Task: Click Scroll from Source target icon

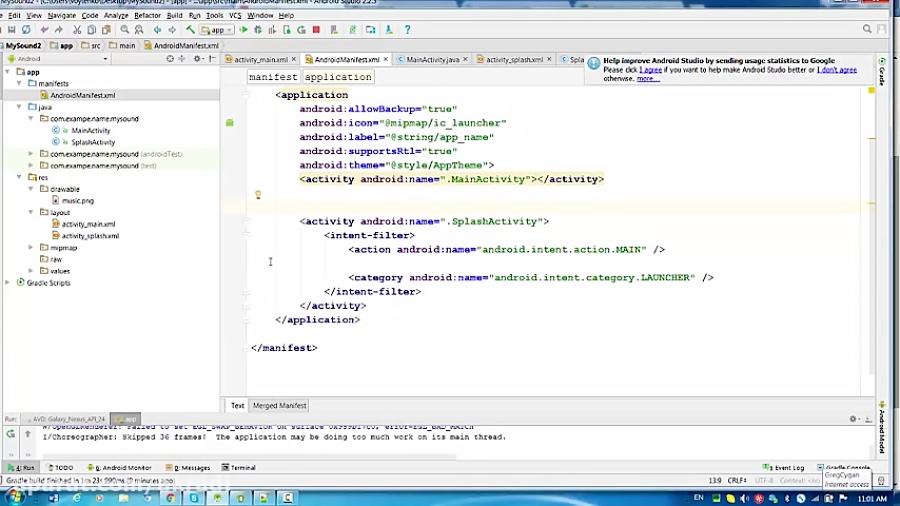Action: [x=170, y=59]
